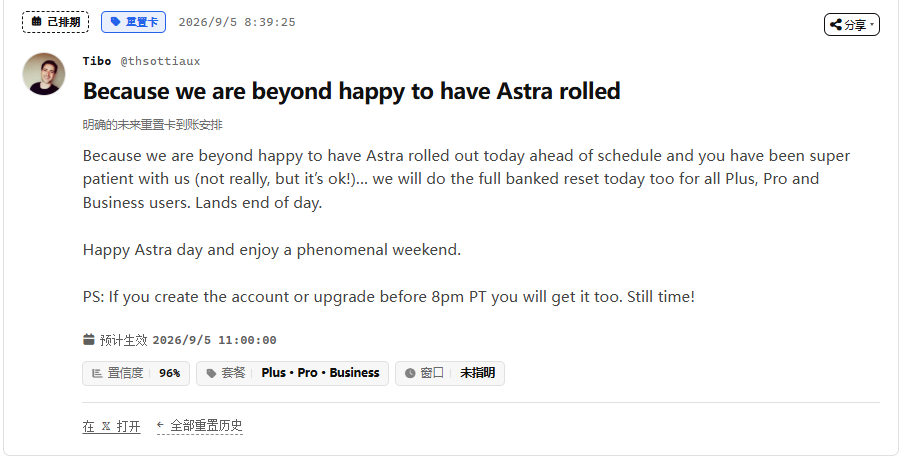Click the Tibo author name
Viewport: 913px width, 457px height.
pos(97,61)
